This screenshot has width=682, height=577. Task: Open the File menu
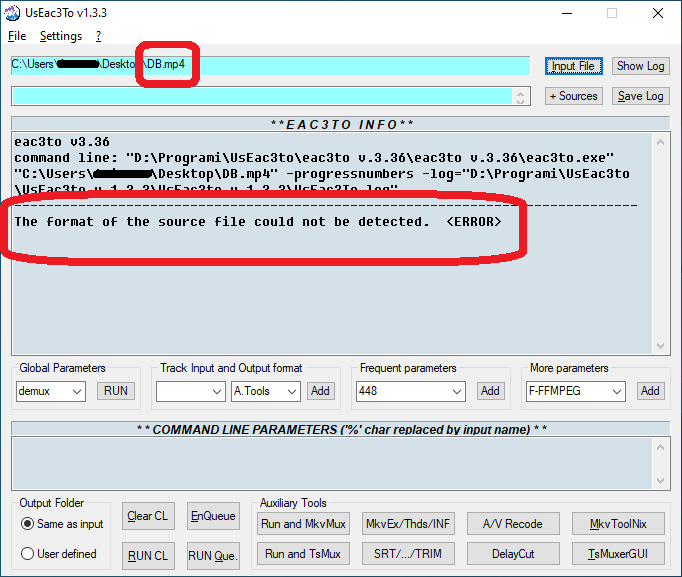click(x=17, y=36)
